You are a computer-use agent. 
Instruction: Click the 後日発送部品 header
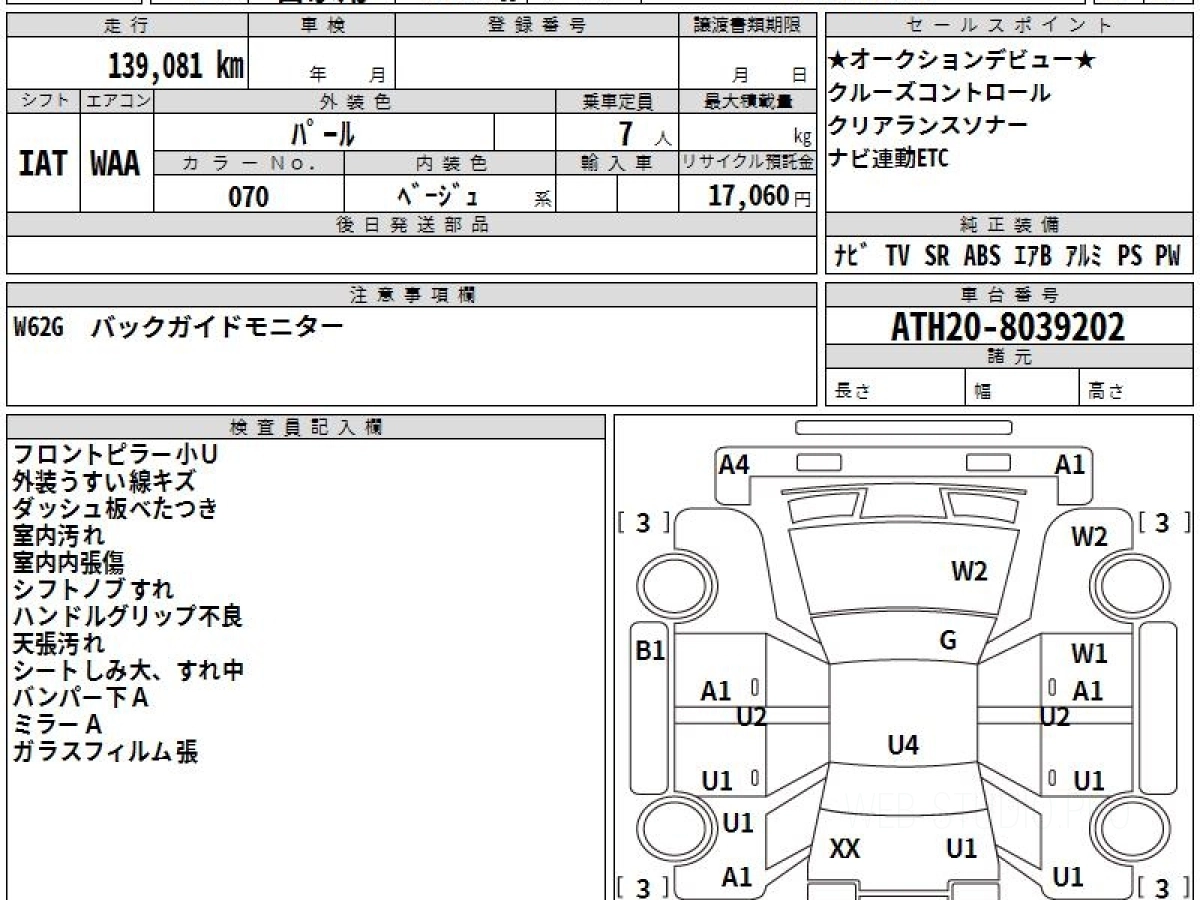[412, 225]
